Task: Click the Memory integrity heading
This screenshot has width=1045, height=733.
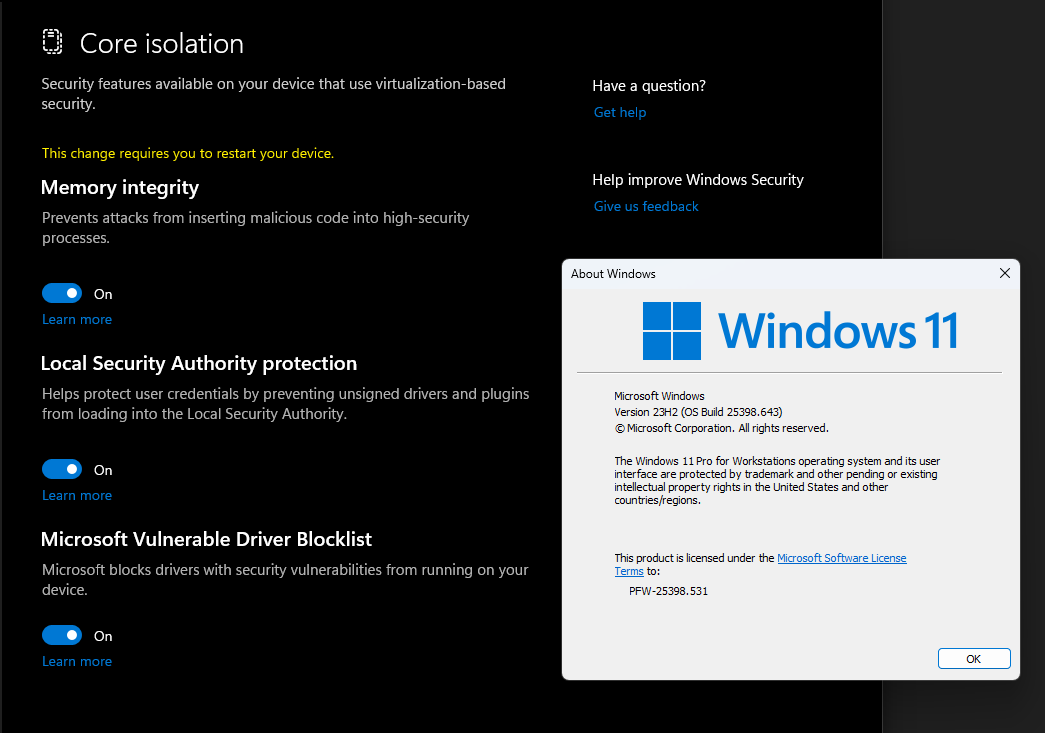Action: (120, 188)
